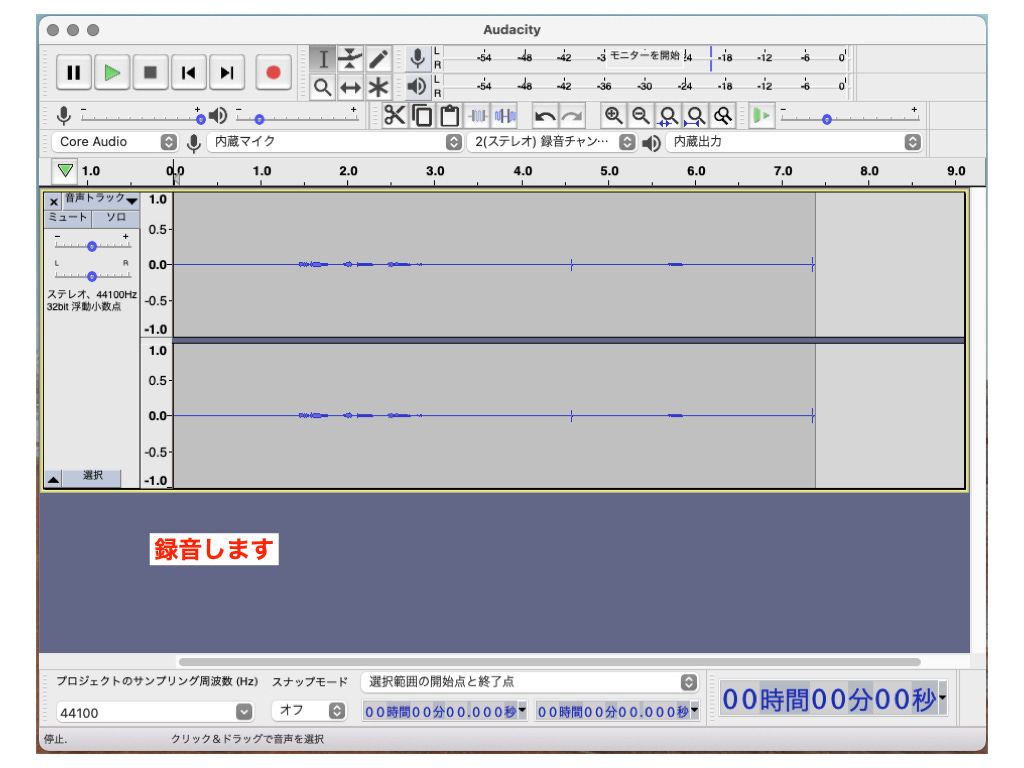This screenshot has width=1024, height=768.
Task: Click the speaker icon beside playback slider
Action: [x=218, y=116]
